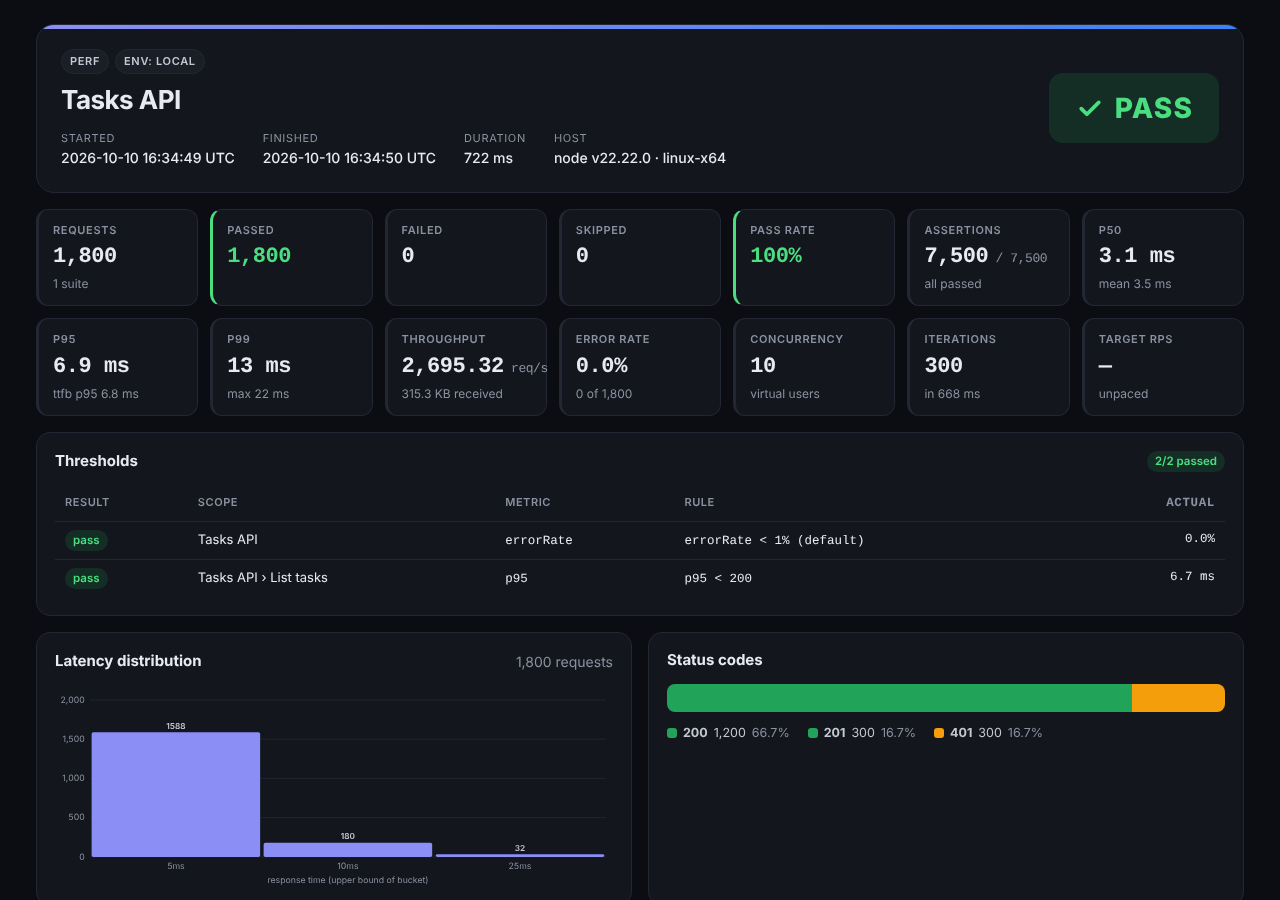Click the started time 2026-10-10 16:34:49 UTC

pos(148,158)
